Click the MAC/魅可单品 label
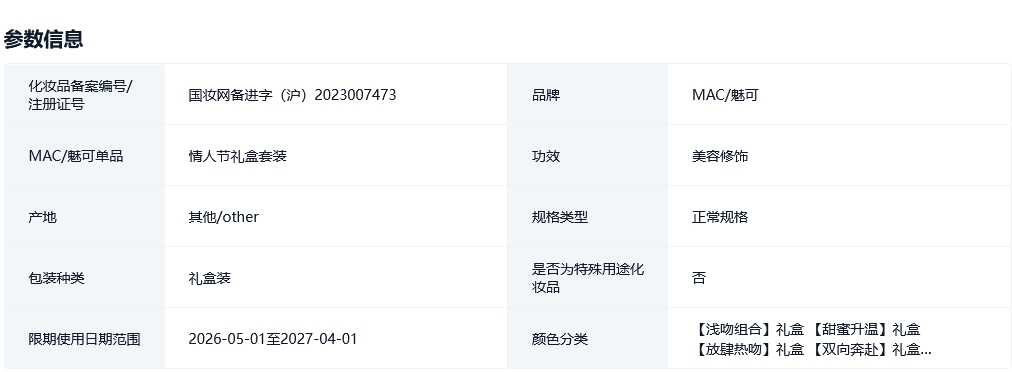Screen dimensions: 1012x372 (x=76, y=156)
